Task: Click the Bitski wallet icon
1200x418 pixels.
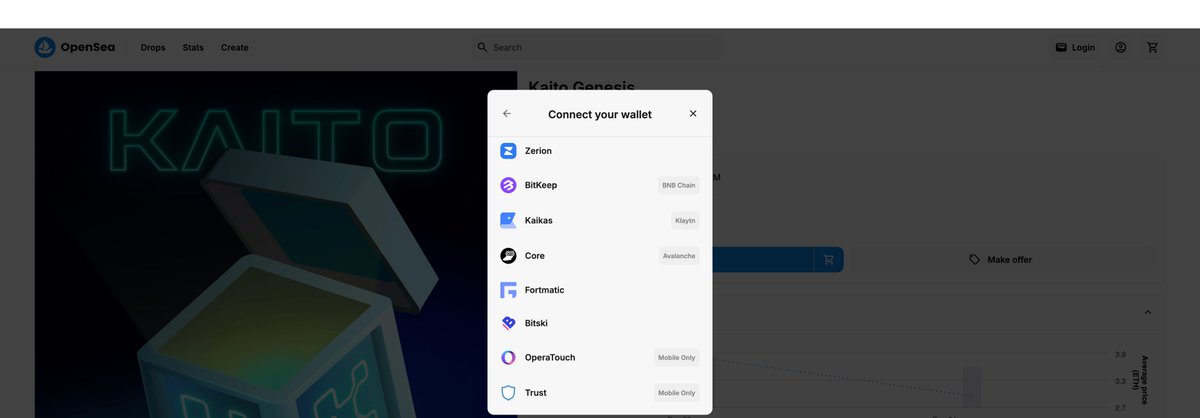Action: click(508, 323)
